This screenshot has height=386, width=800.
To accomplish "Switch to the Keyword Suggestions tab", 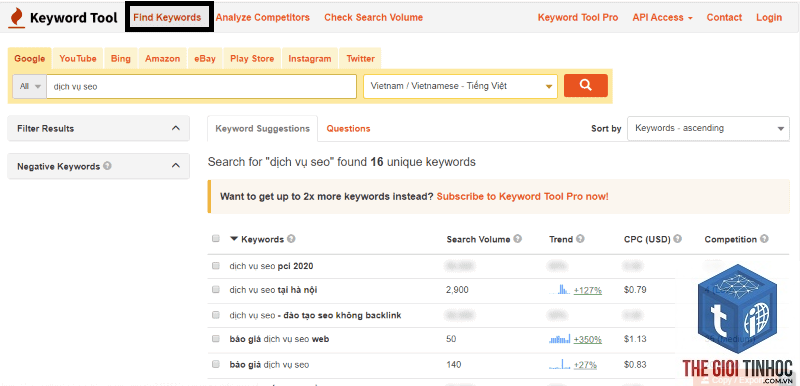I will [263, 128].
